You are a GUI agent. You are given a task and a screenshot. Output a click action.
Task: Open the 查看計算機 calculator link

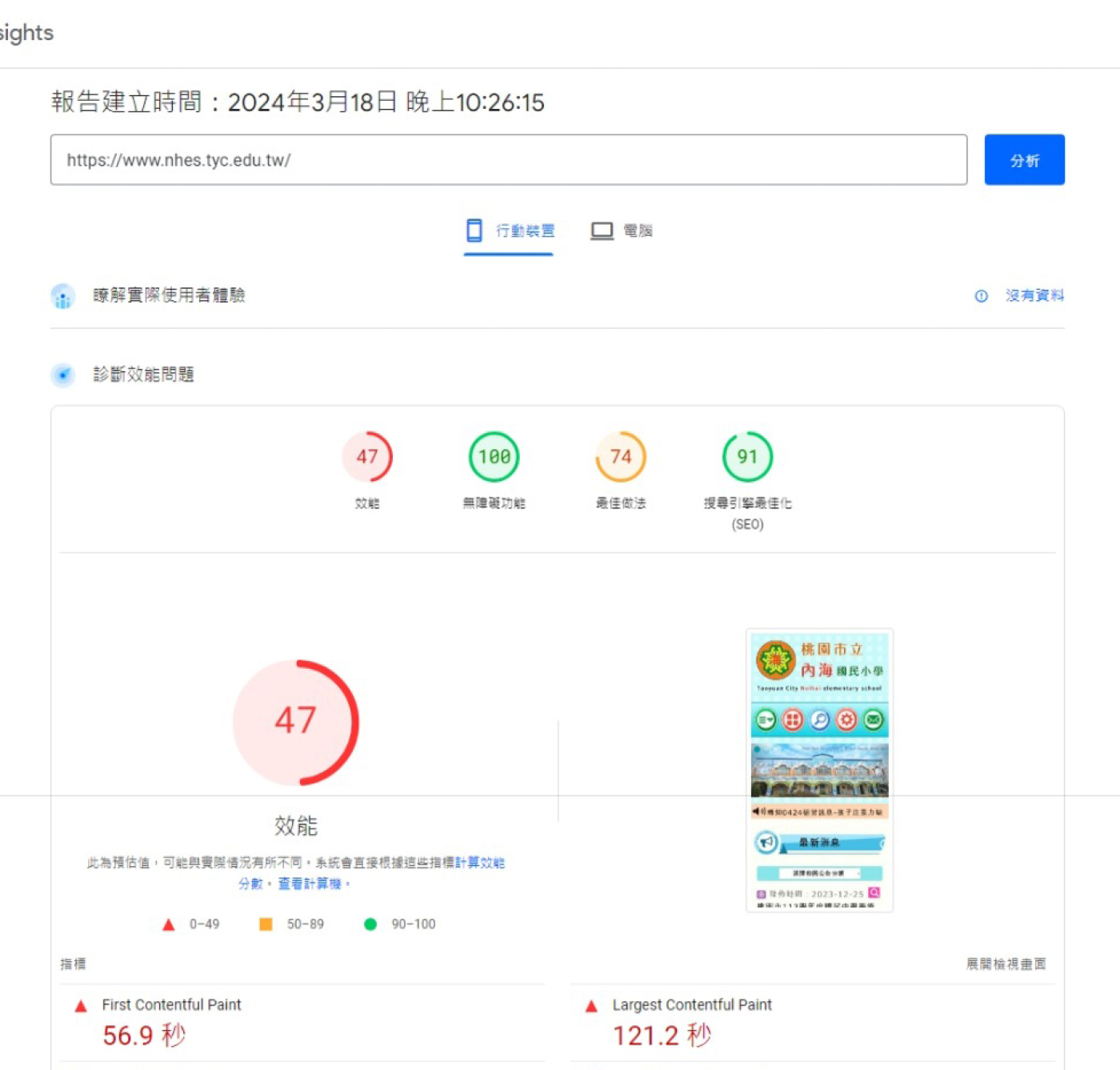coord(310,884)
